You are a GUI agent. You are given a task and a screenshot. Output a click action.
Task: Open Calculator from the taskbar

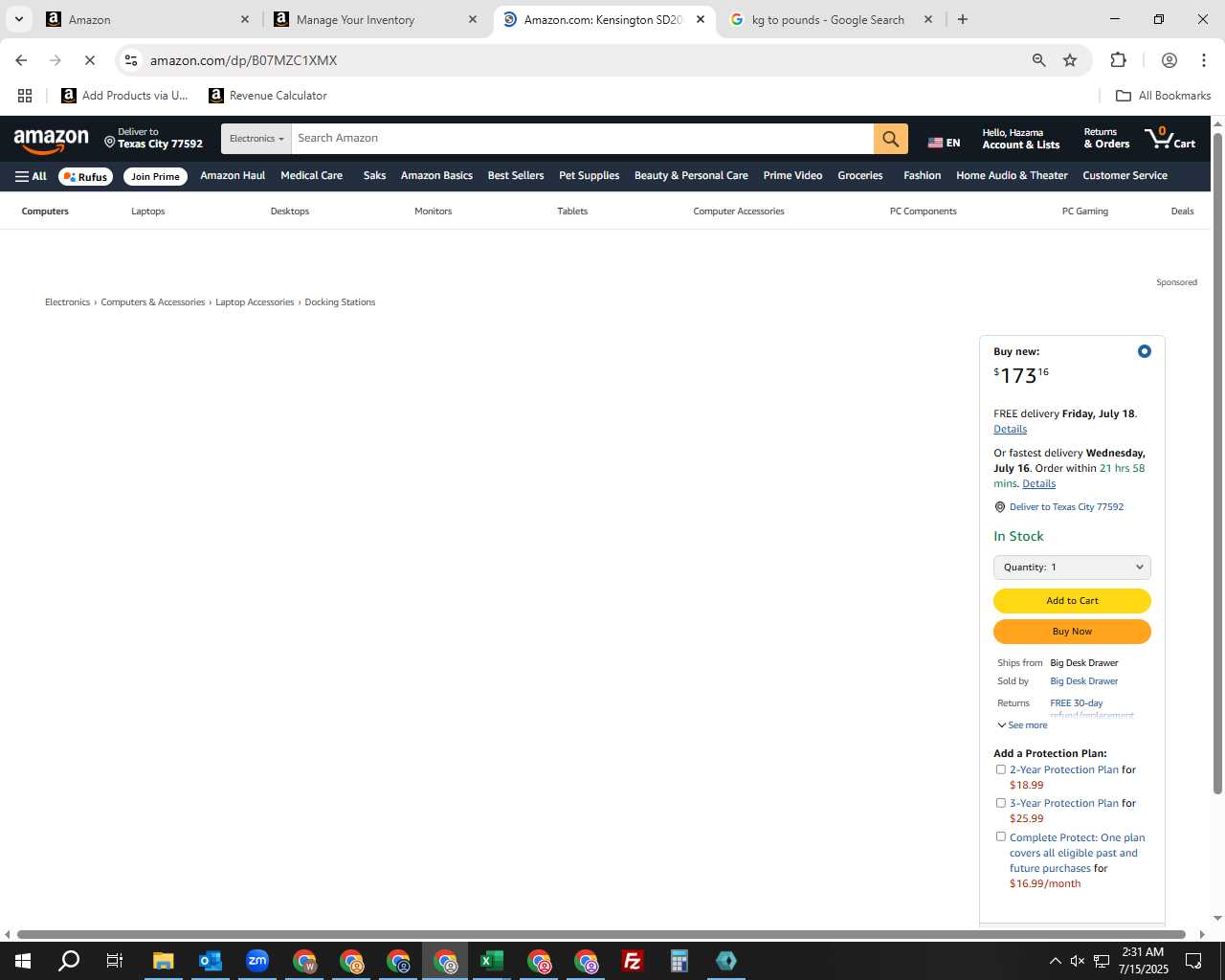coord(679,961)
